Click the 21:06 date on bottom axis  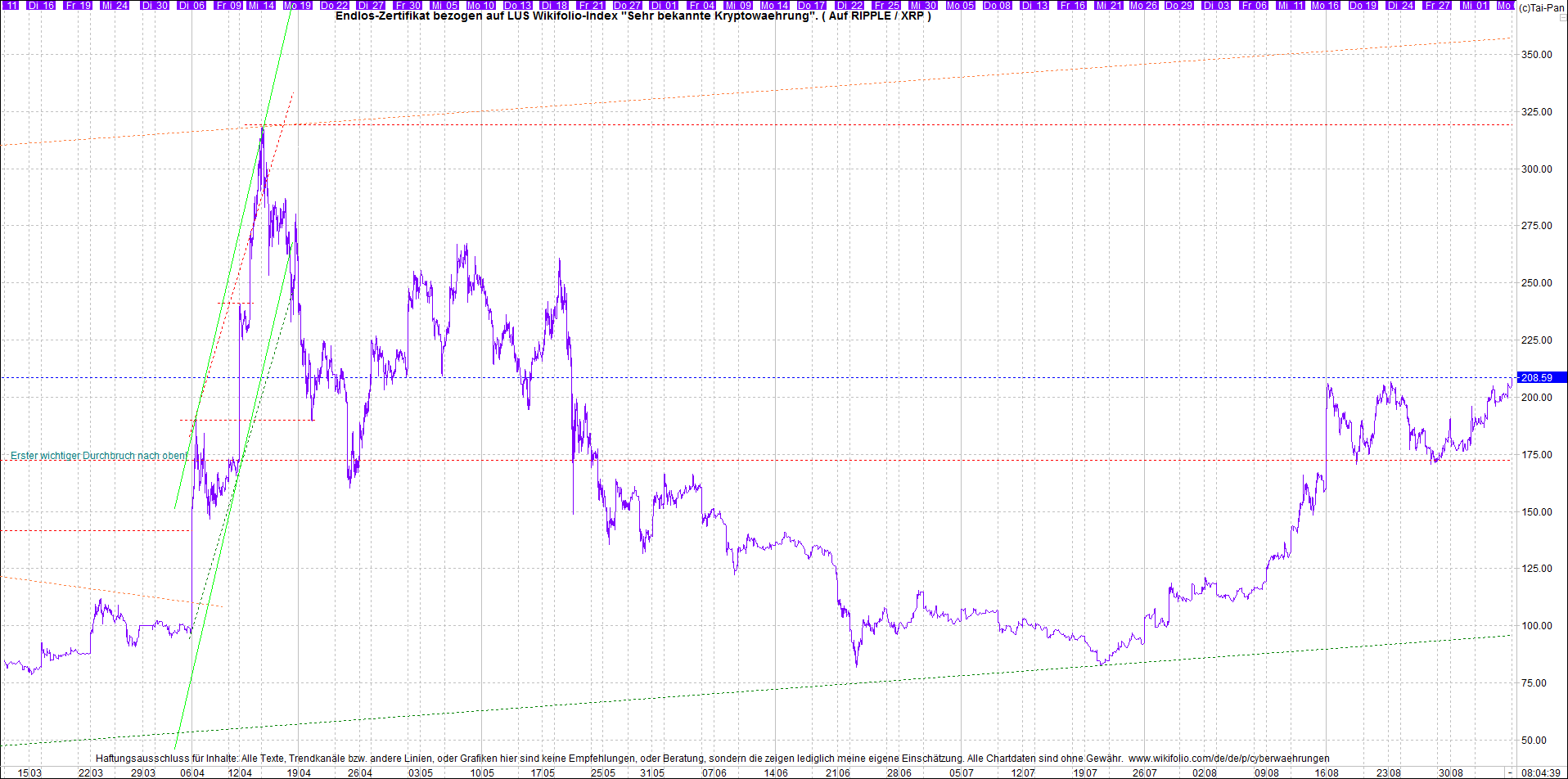click(x=837, y=772)
